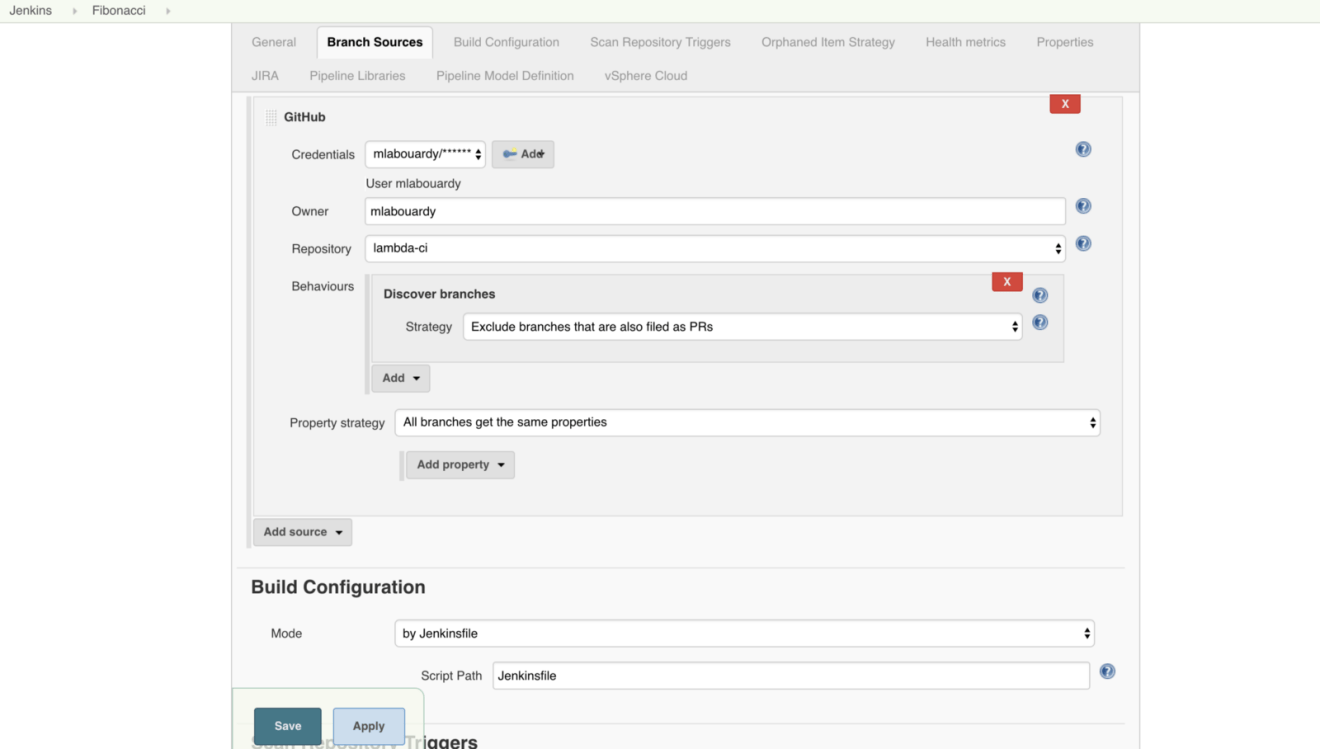
Task: Open the Scan Repository Triggers tab
Action: click(660, 42)
